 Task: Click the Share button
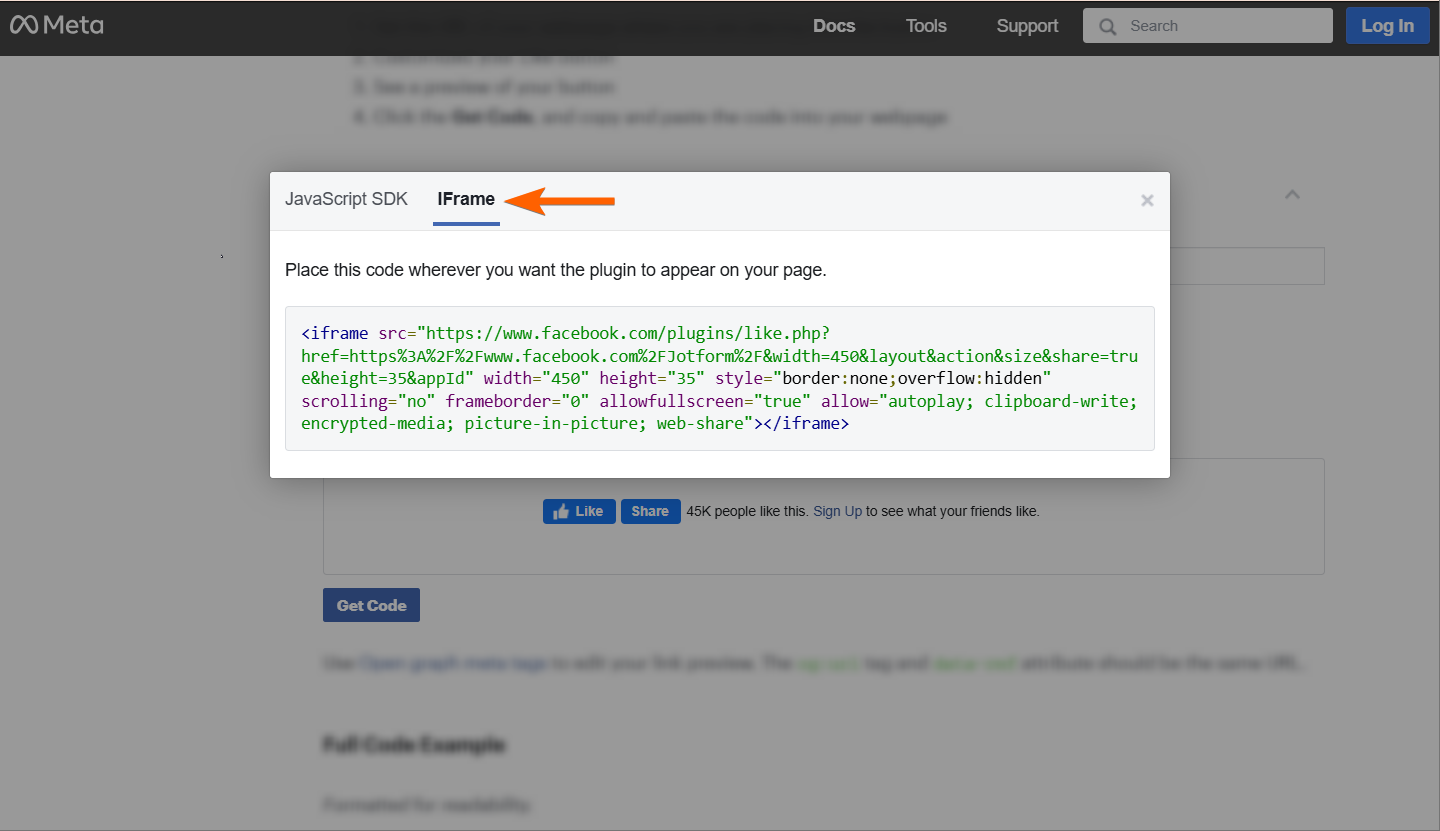pyautogui.click(x=650, y=511)
